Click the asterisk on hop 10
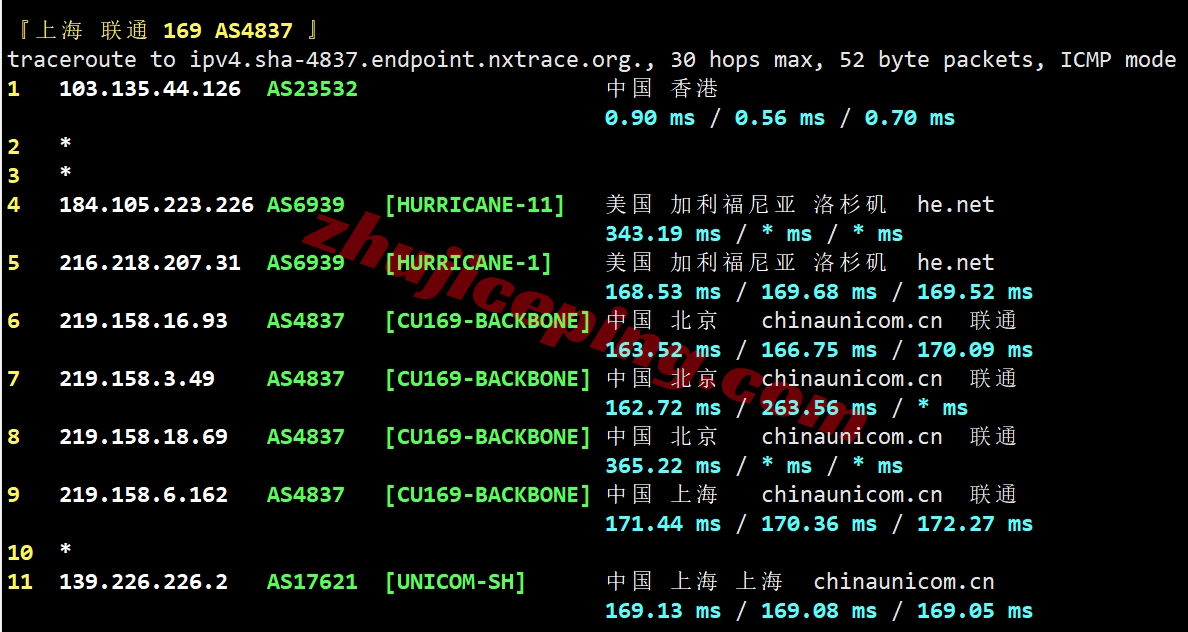The height and width of the screenshot is (632, 1188). point(66,551)
